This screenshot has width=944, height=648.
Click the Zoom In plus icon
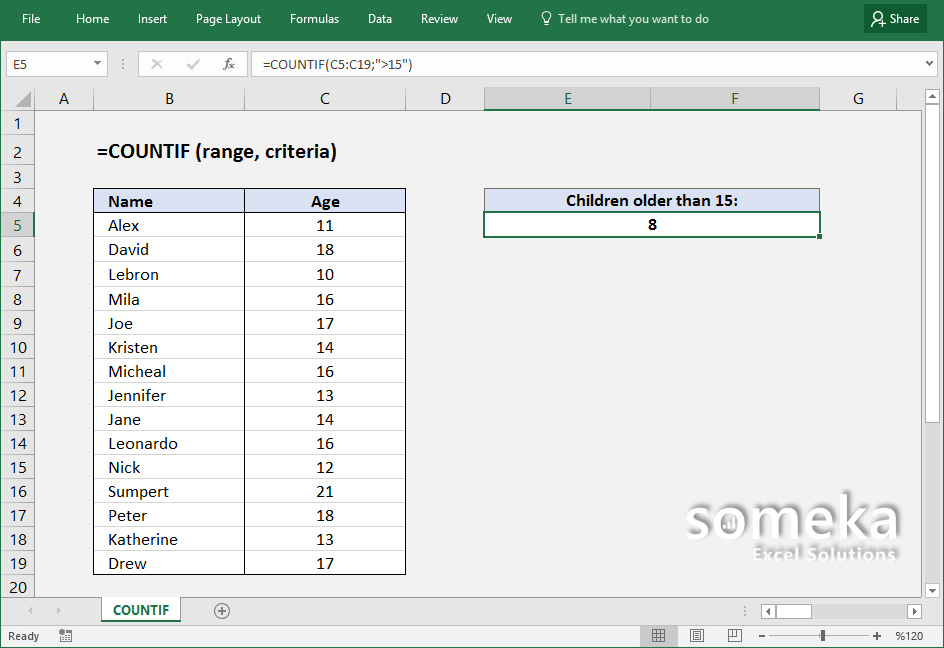coord(878,635)
